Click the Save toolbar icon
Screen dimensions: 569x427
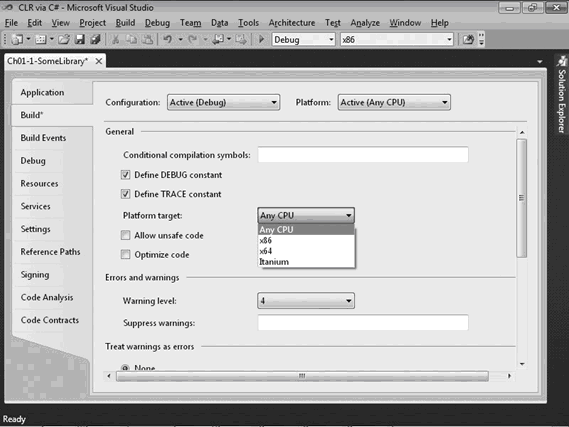coord(79,39)
